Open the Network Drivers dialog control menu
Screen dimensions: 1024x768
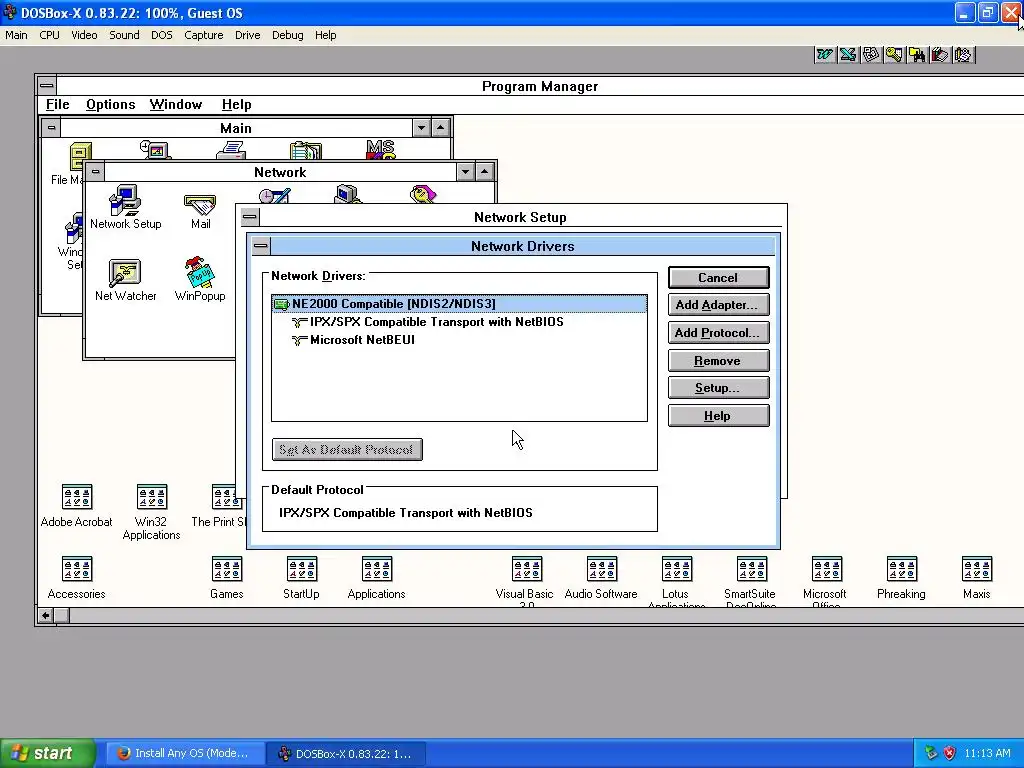(x=261, y=246)
